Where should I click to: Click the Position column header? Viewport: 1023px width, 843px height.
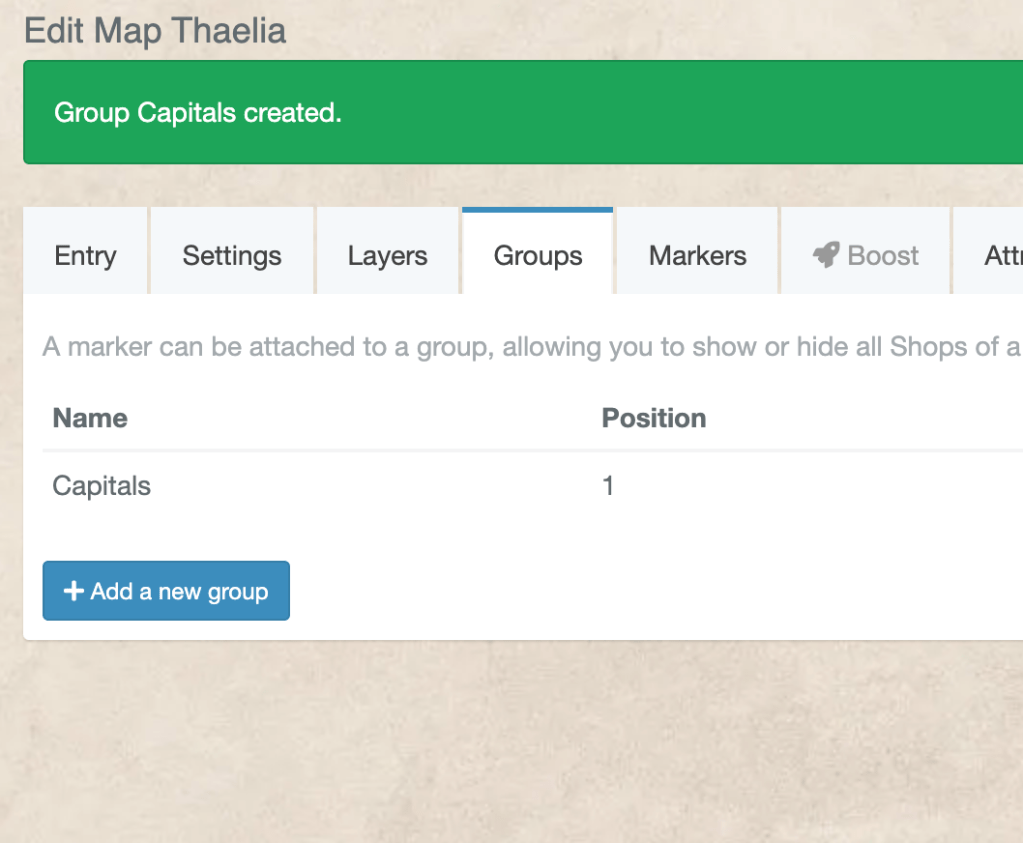point(654,418)
